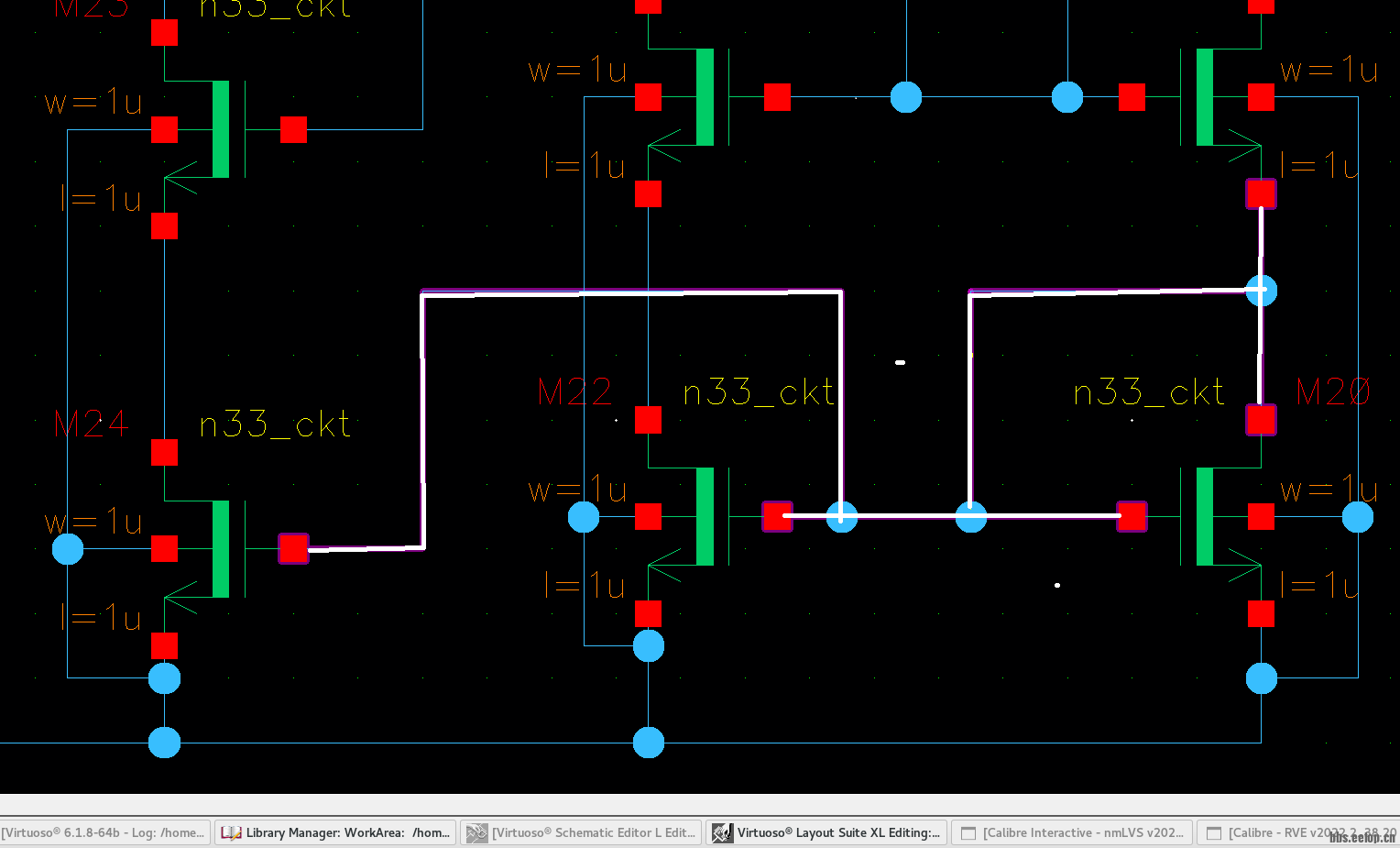This screenshot has height=848, width=1400.
Task: Select w=1u parameter of M20
Action: click(x=1329, y=490)
